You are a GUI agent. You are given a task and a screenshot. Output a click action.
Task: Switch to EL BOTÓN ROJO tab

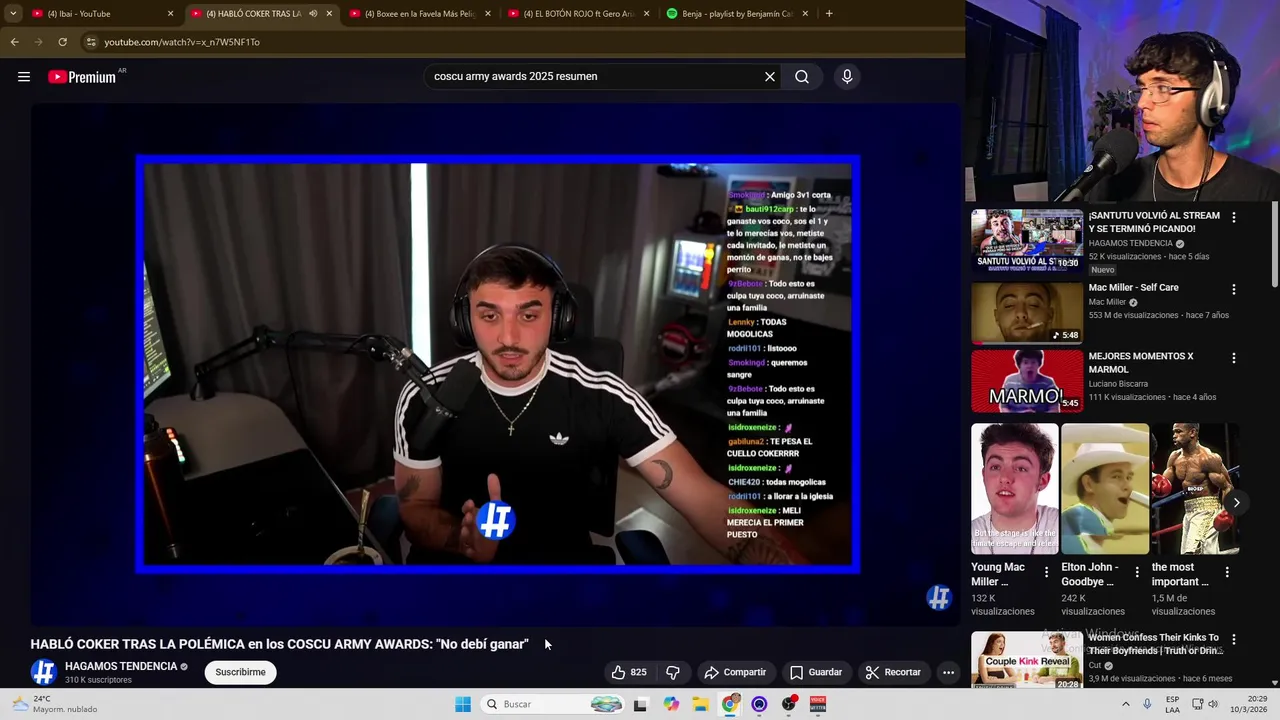pos(579,14)
